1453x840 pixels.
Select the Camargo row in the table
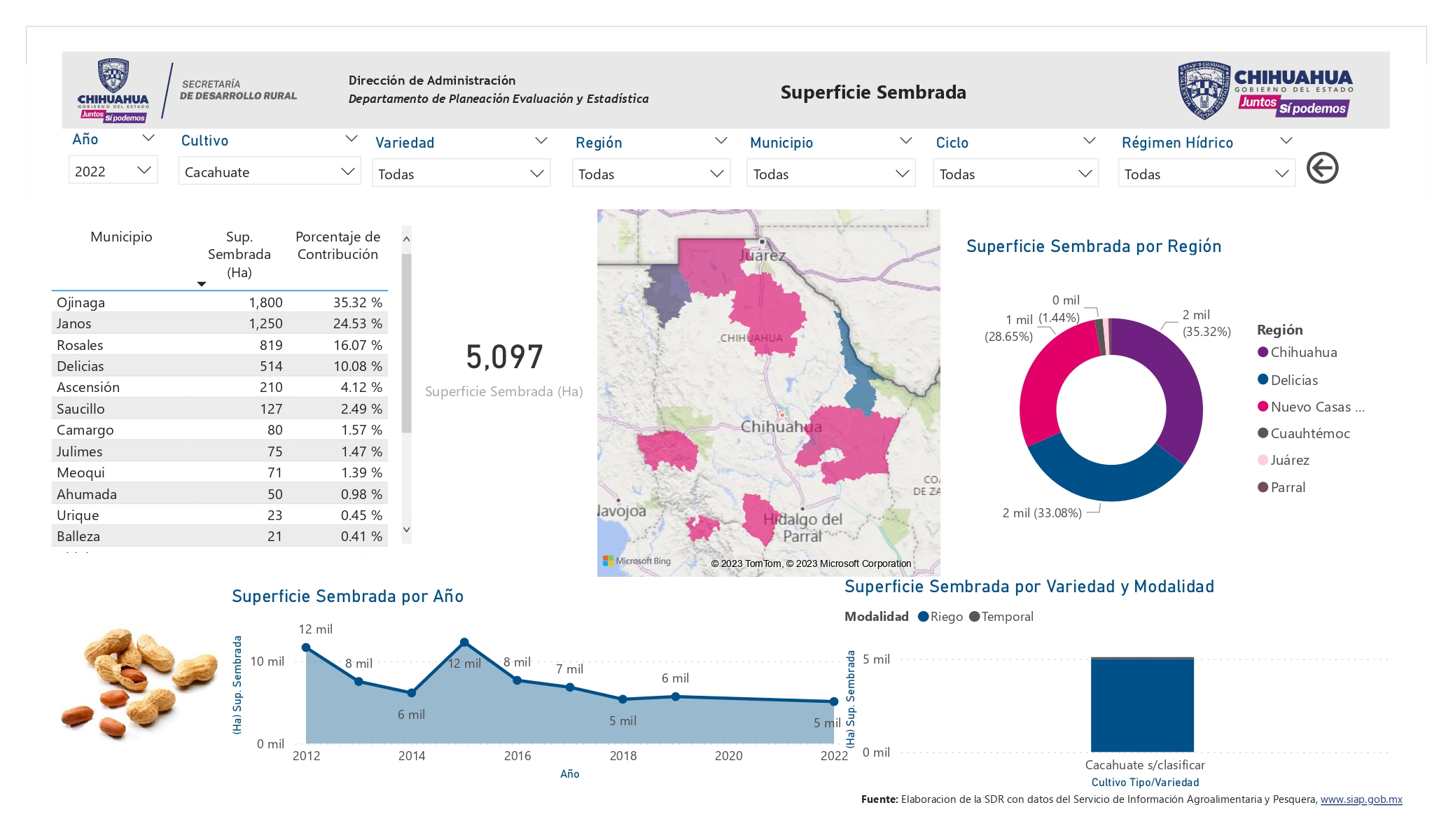click(219, 430)
